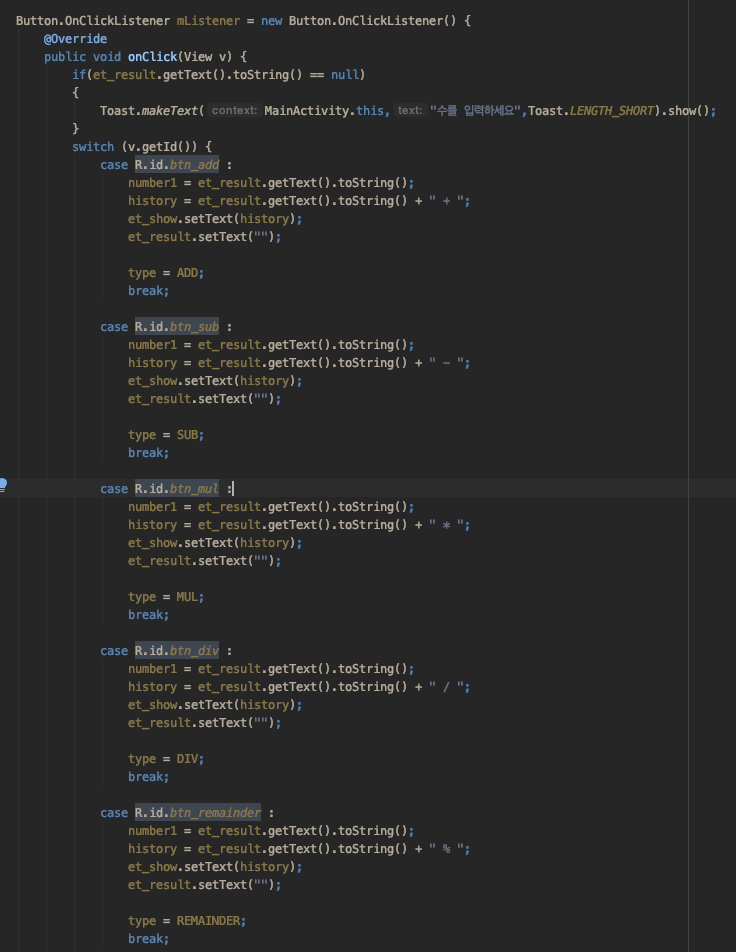Viewport: 736px width, 952px height.
Task: Click the R.id.btn_div case label
Action: [177, 651]
